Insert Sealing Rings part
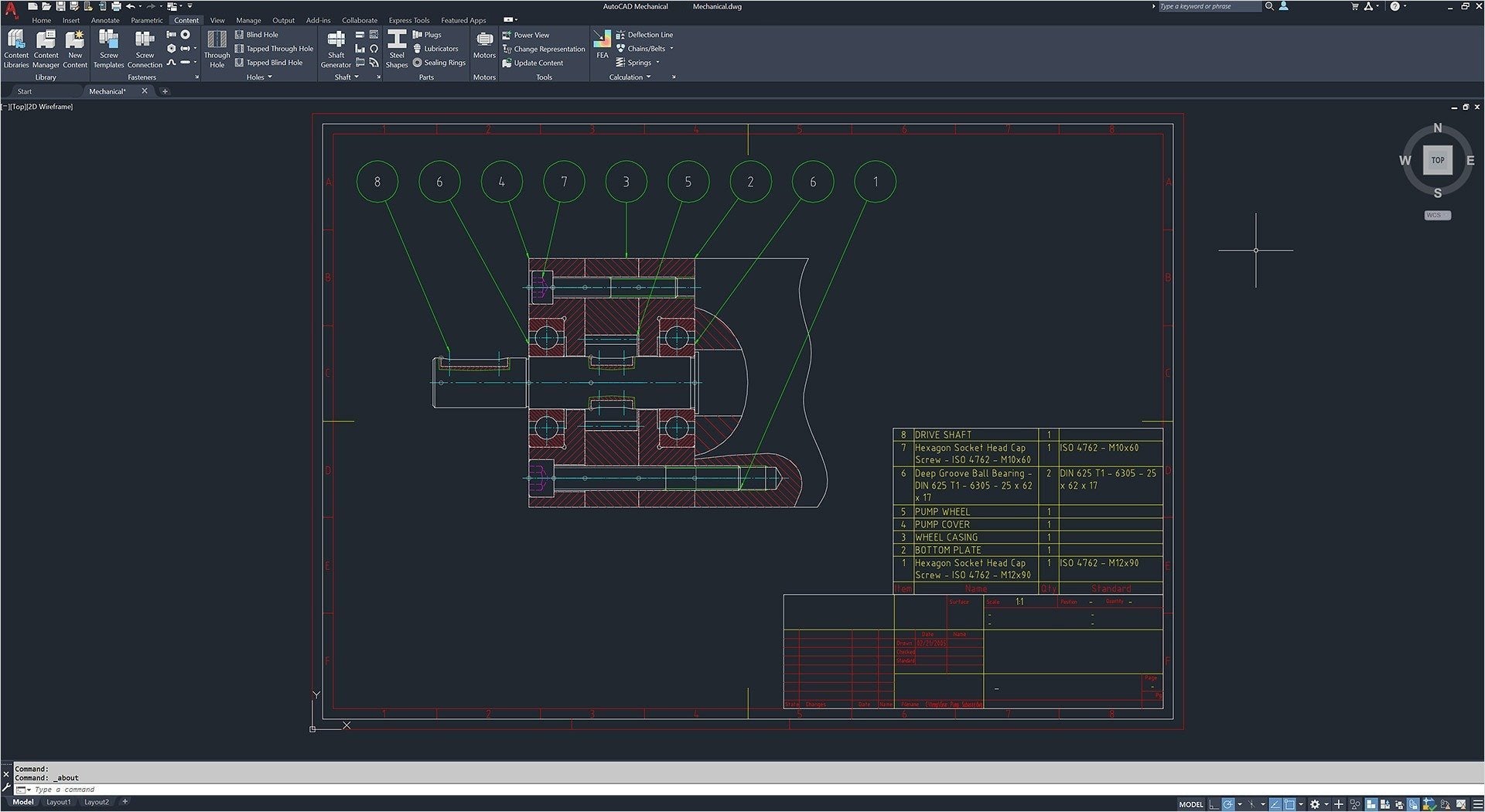1485x812 pixels. (439, 63)
